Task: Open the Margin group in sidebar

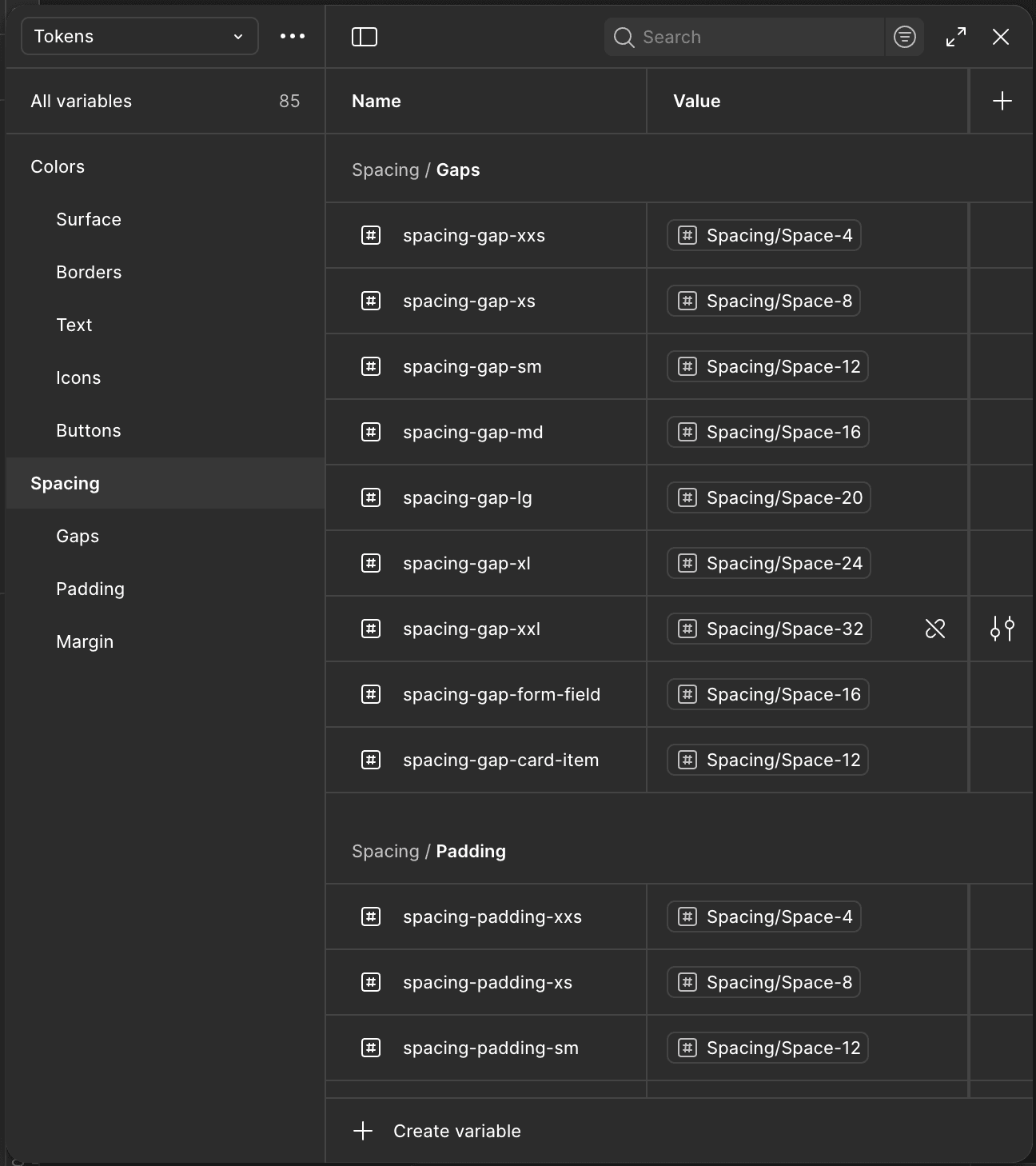Action: pyautogui.click(x=85, y=641)
